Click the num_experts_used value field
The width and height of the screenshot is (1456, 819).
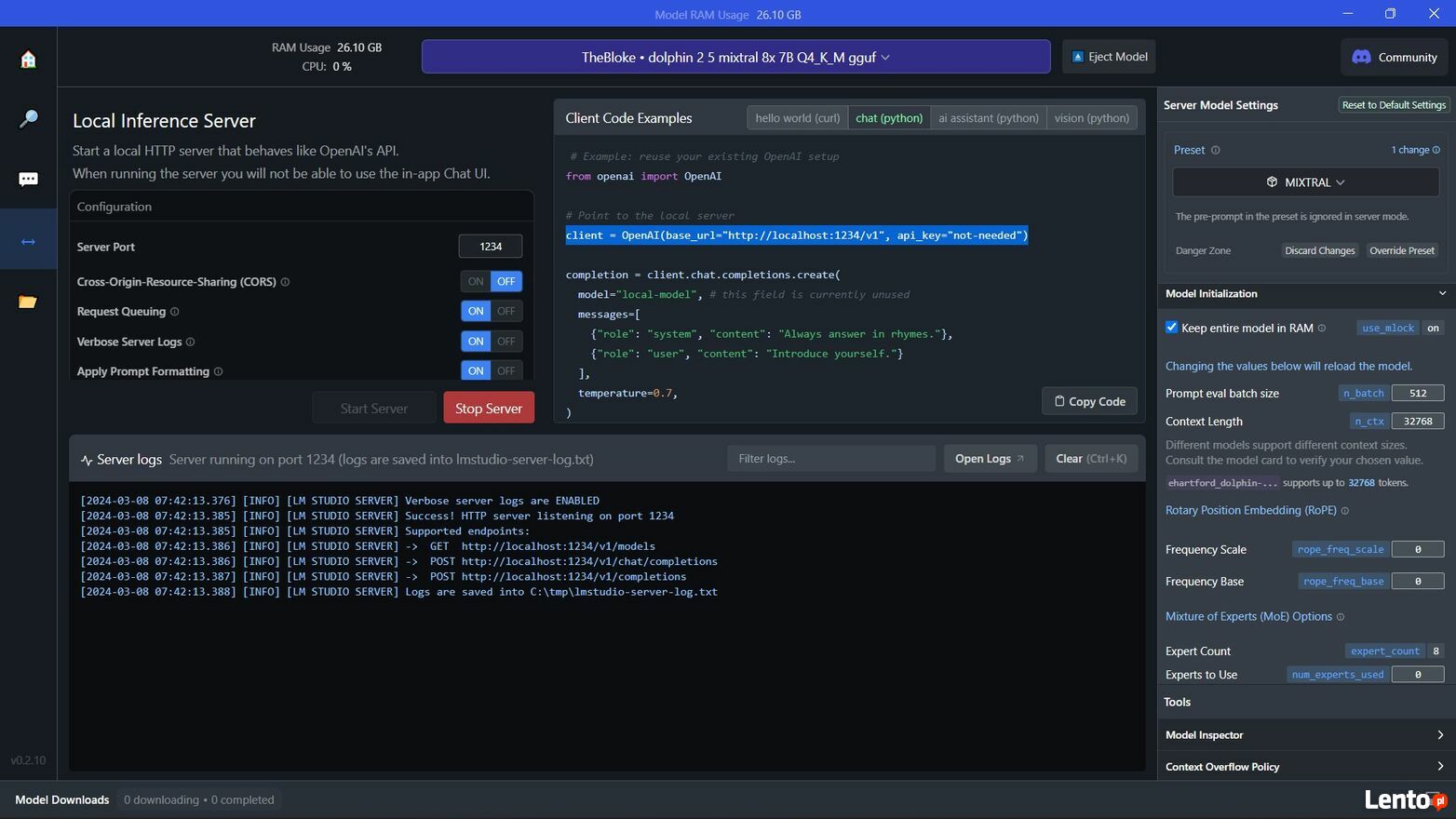tap(1418, 674)
